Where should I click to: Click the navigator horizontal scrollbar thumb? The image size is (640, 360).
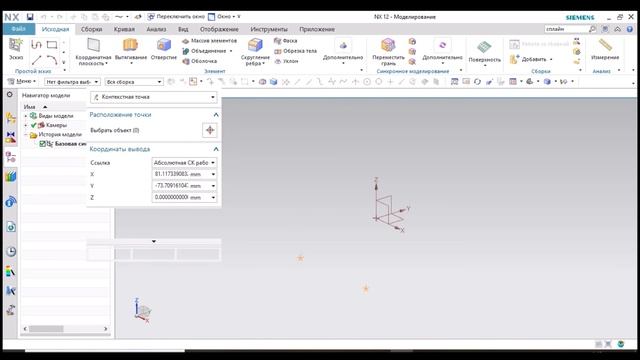[46, 329]
